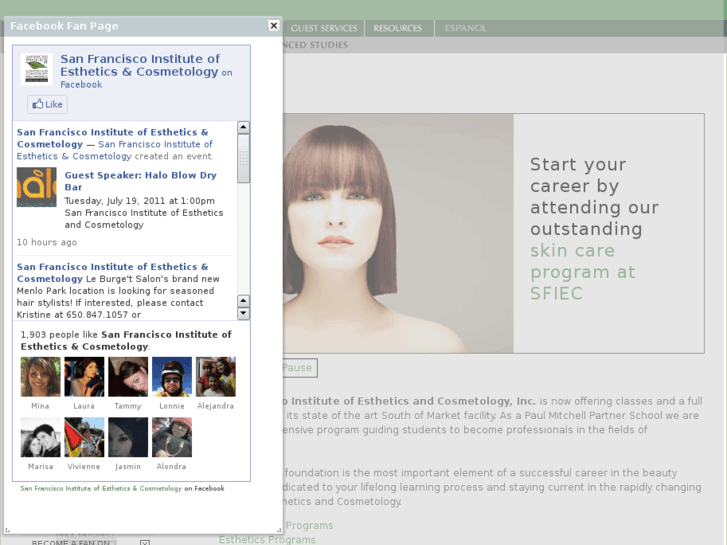Open the second post's author name link
The image size is (727, 545).
click(x=112, y=273)
